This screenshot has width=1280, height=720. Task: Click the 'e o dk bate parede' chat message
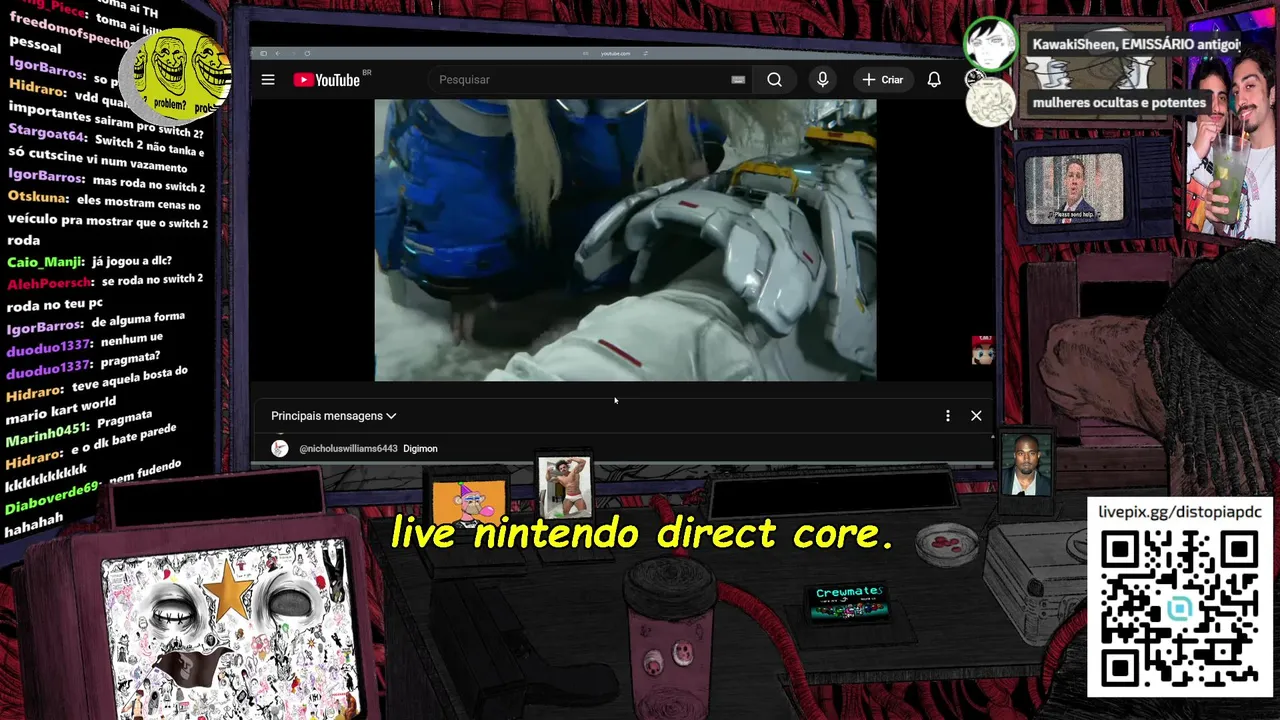tap(124, 441)
